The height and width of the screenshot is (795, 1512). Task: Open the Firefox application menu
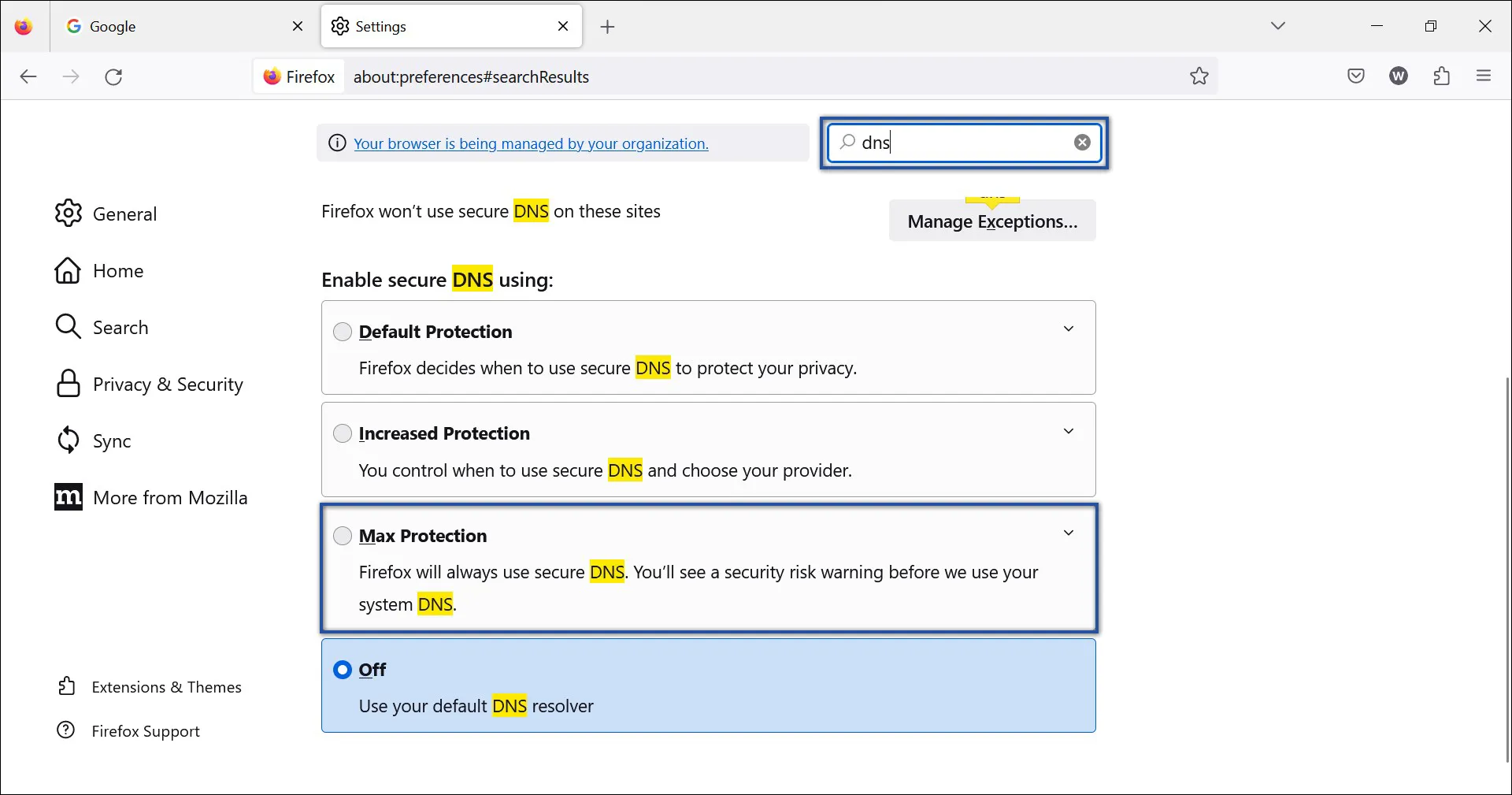pos(1484,76)
